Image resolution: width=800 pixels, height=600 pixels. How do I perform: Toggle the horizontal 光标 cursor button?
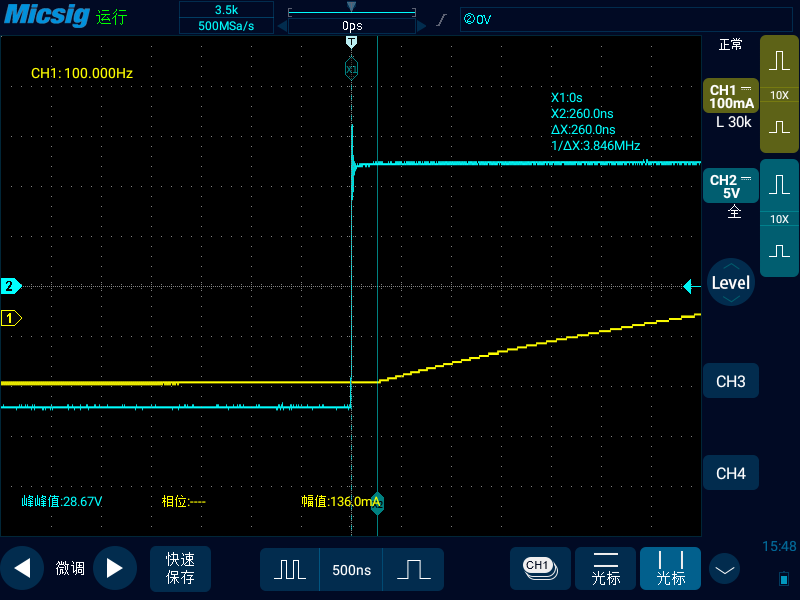coord(606,568)
